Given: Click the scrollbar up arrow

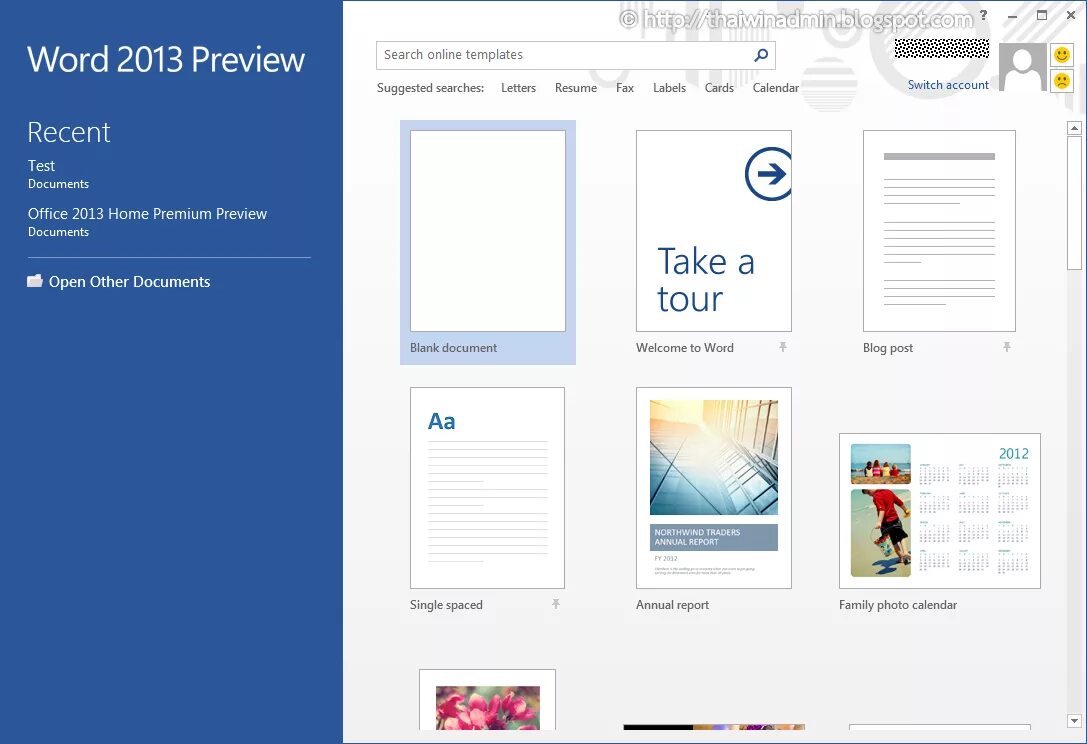Looking at the screenshot, I should [1075, 127].
